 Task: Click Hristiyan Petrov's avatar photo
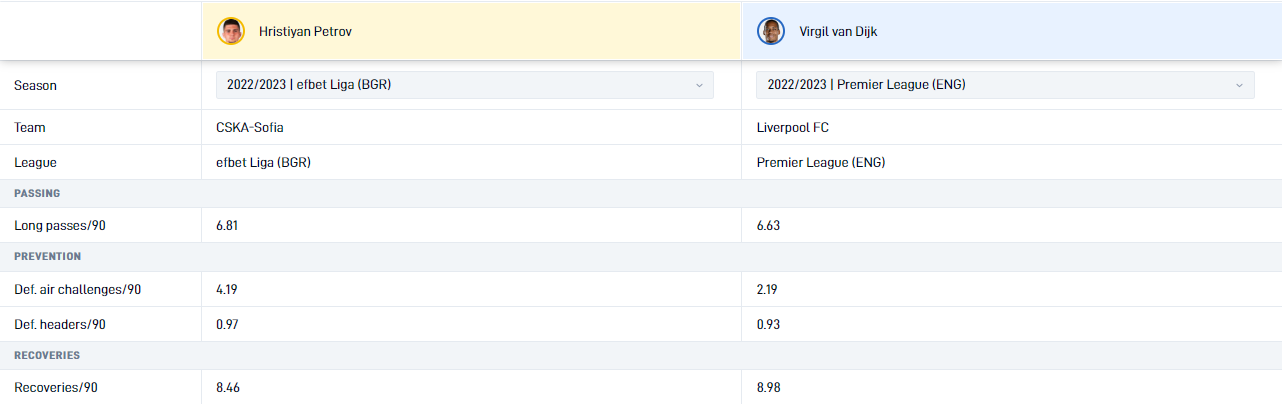point(231,31)
